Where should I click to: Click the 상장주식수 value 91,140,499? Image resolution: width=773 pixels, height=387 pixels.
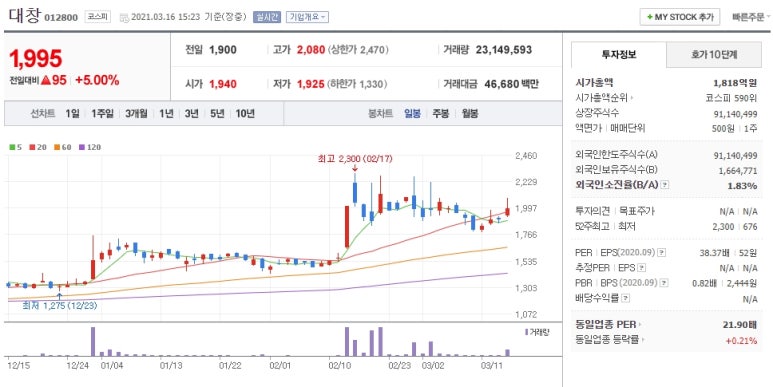pyautogui.click(x=735, y=113)
